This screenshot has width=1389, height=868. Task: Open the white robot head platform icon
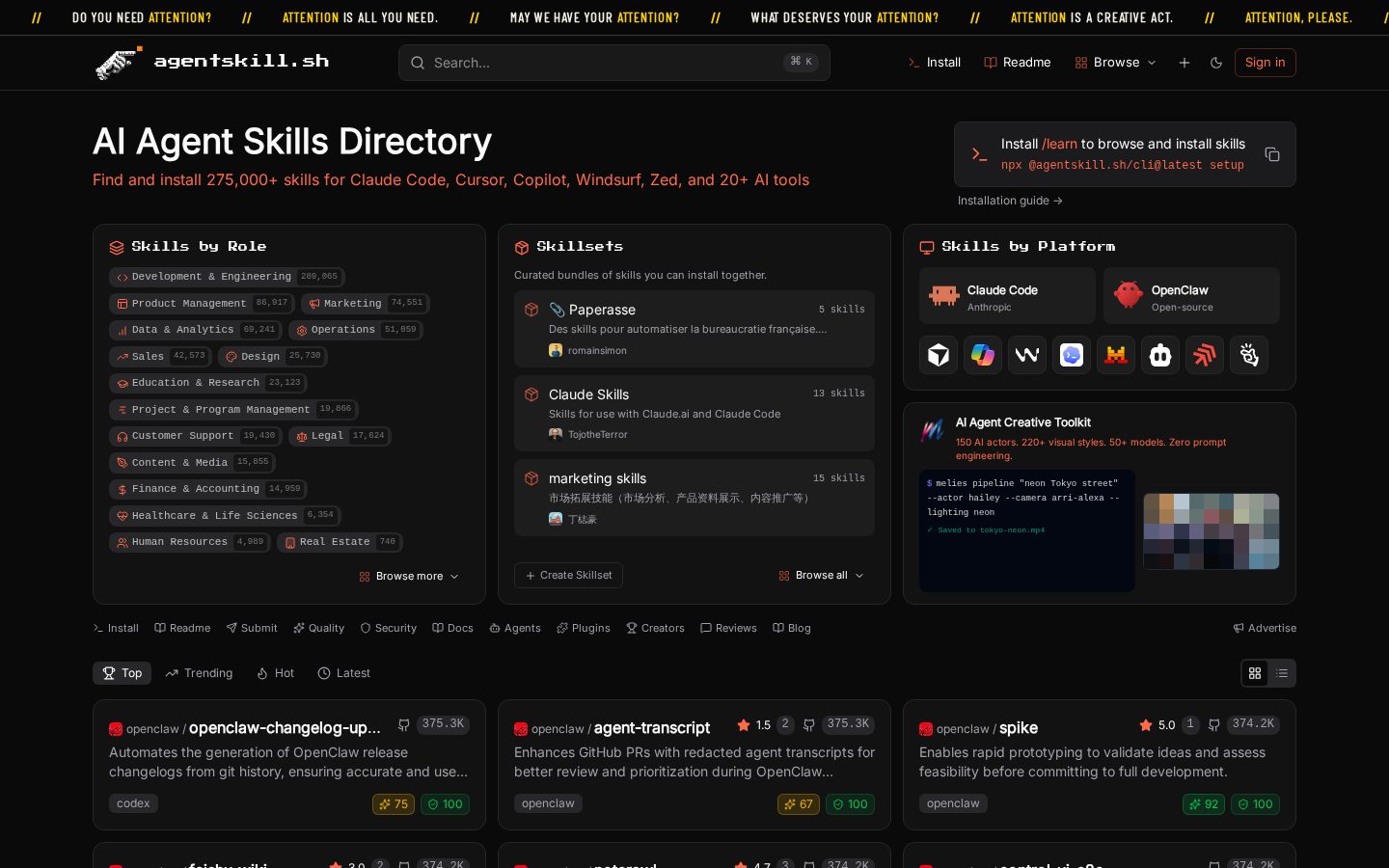tap(1160, 355)
